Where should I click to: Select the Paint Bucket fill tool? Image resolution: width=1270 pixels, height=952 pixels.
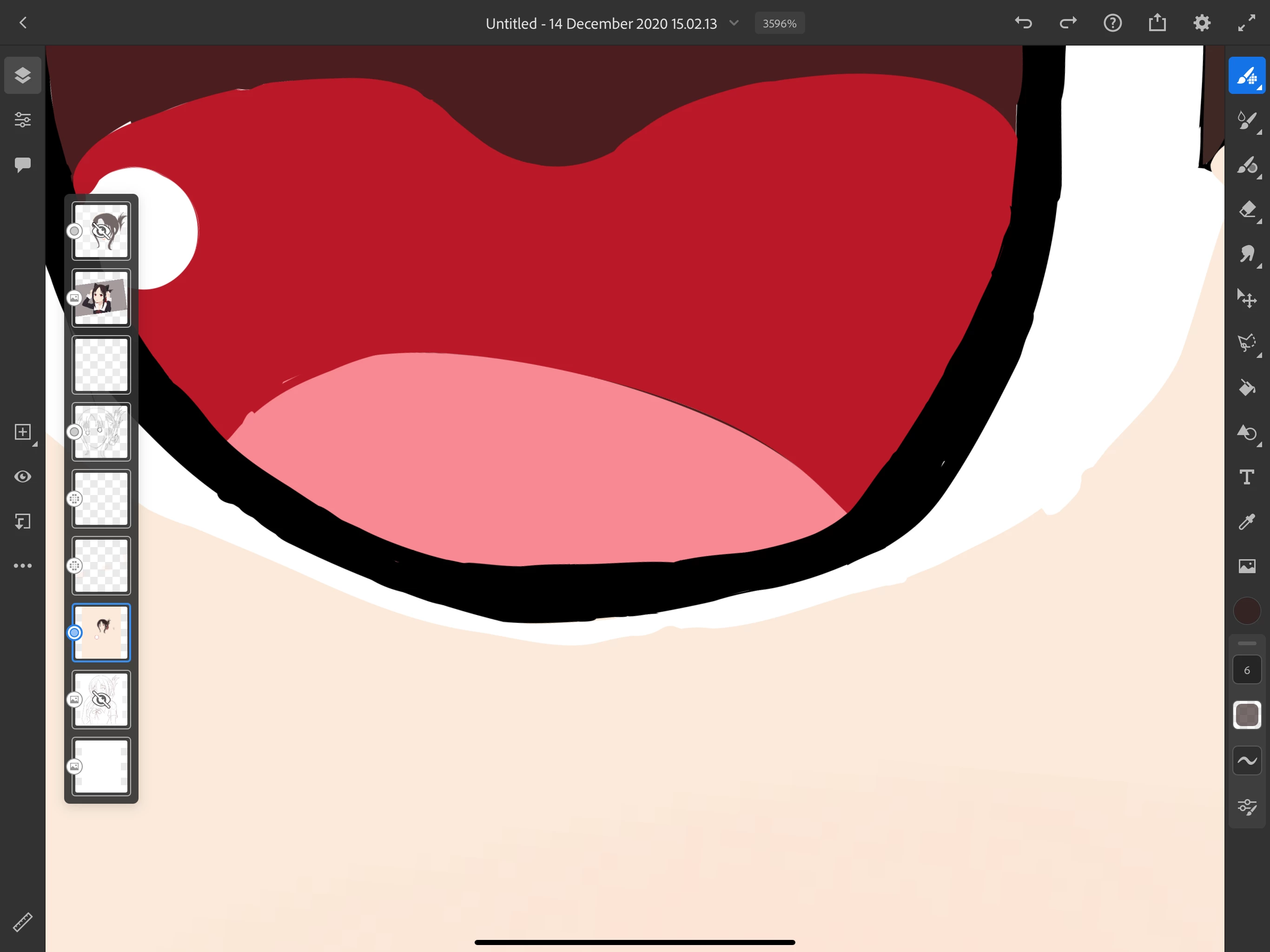click(1246, 388)
